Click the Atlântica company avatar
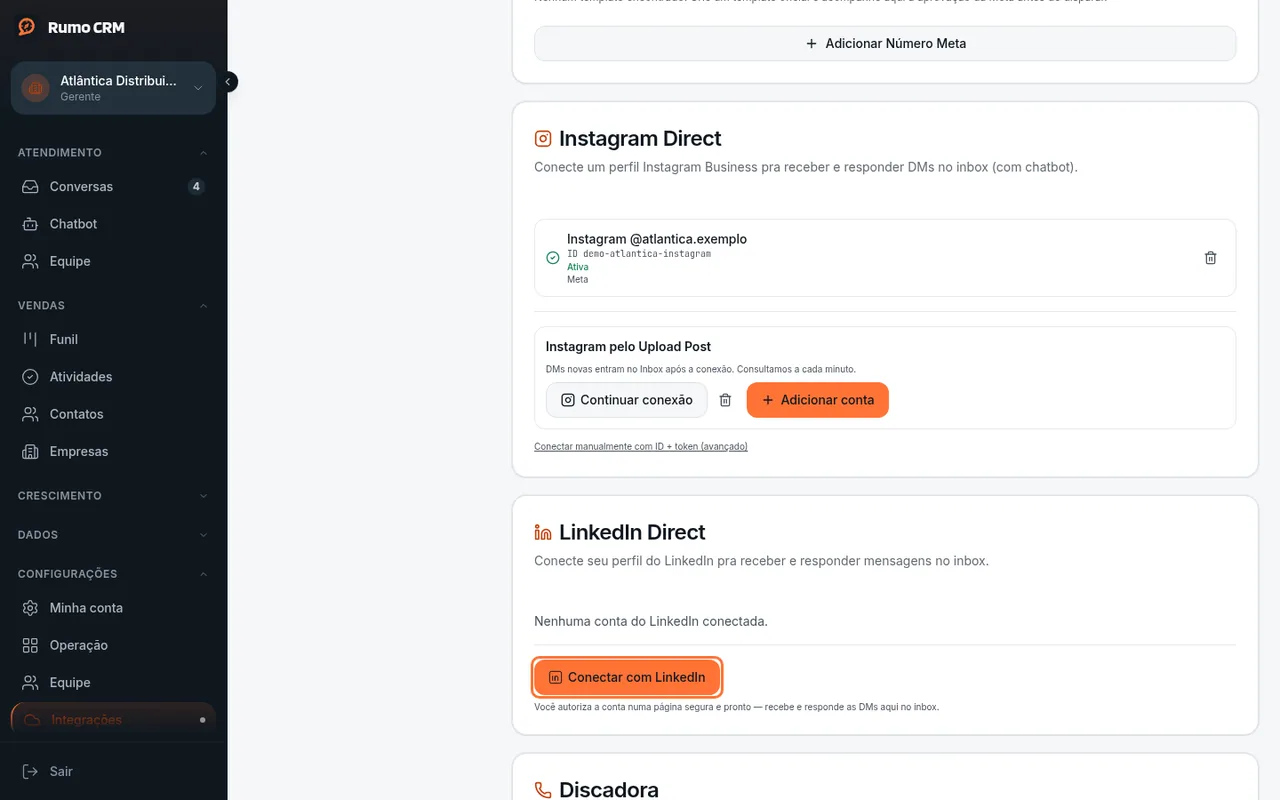 coord(36,88)
